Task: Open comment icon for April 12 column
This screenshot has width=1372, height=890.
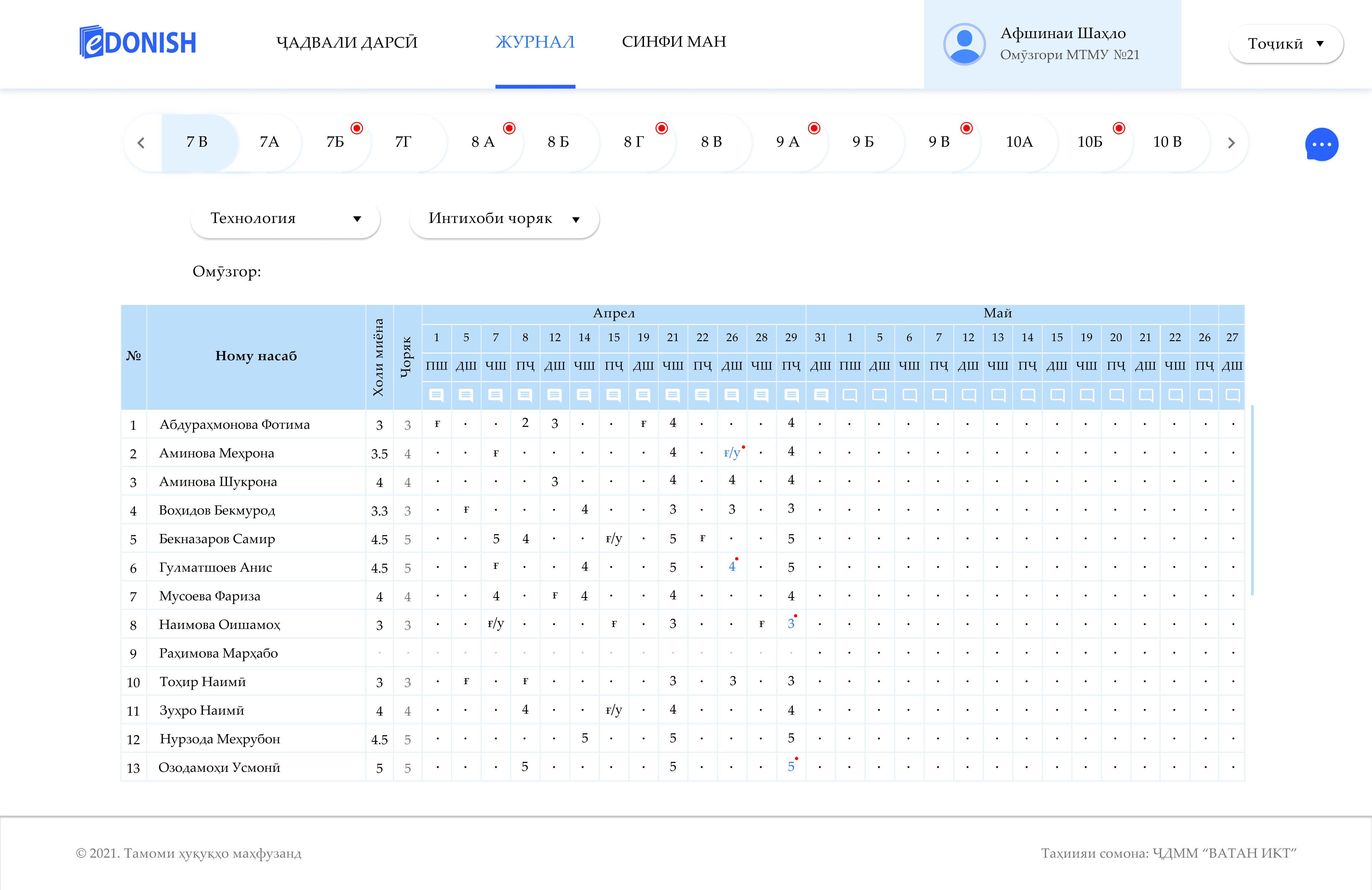Action: click(555, 395)
